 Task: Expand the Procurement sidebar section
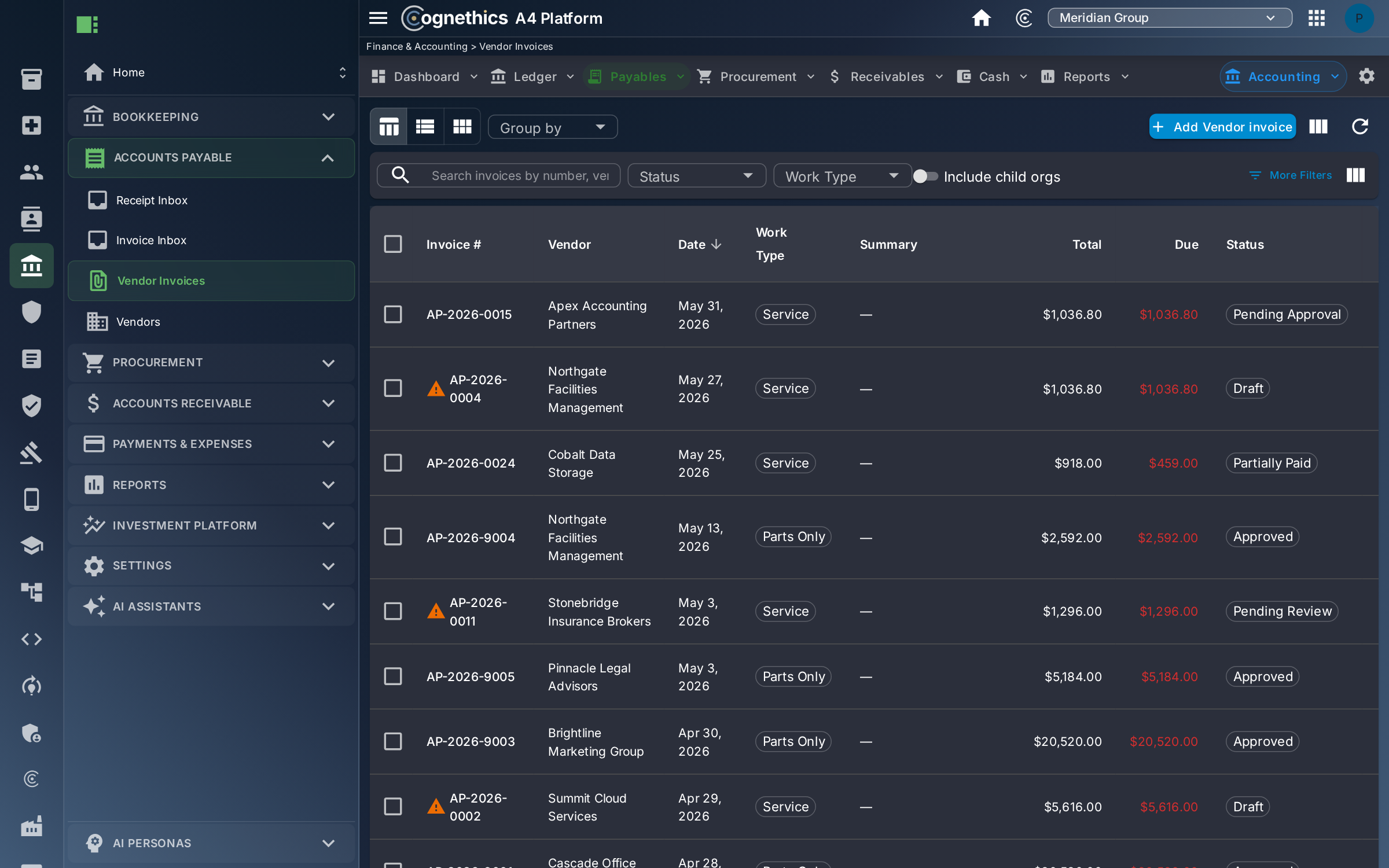tap(211, 362)
